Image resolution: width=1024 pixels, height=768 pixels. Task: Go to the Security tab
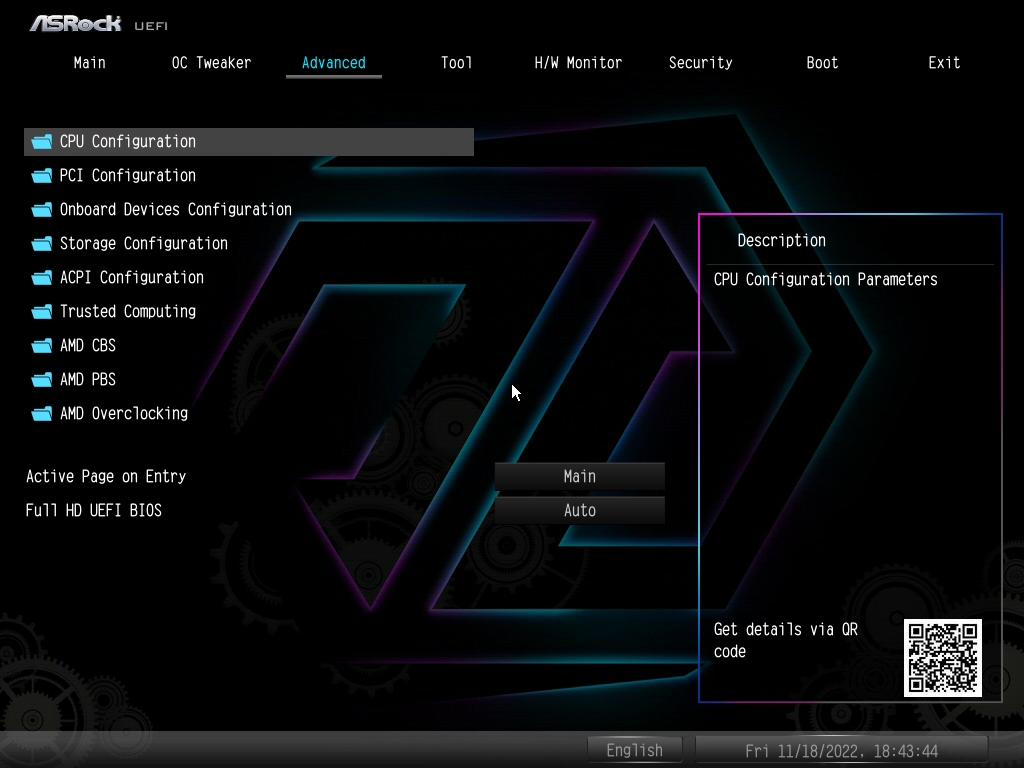(x=700, y=63)
